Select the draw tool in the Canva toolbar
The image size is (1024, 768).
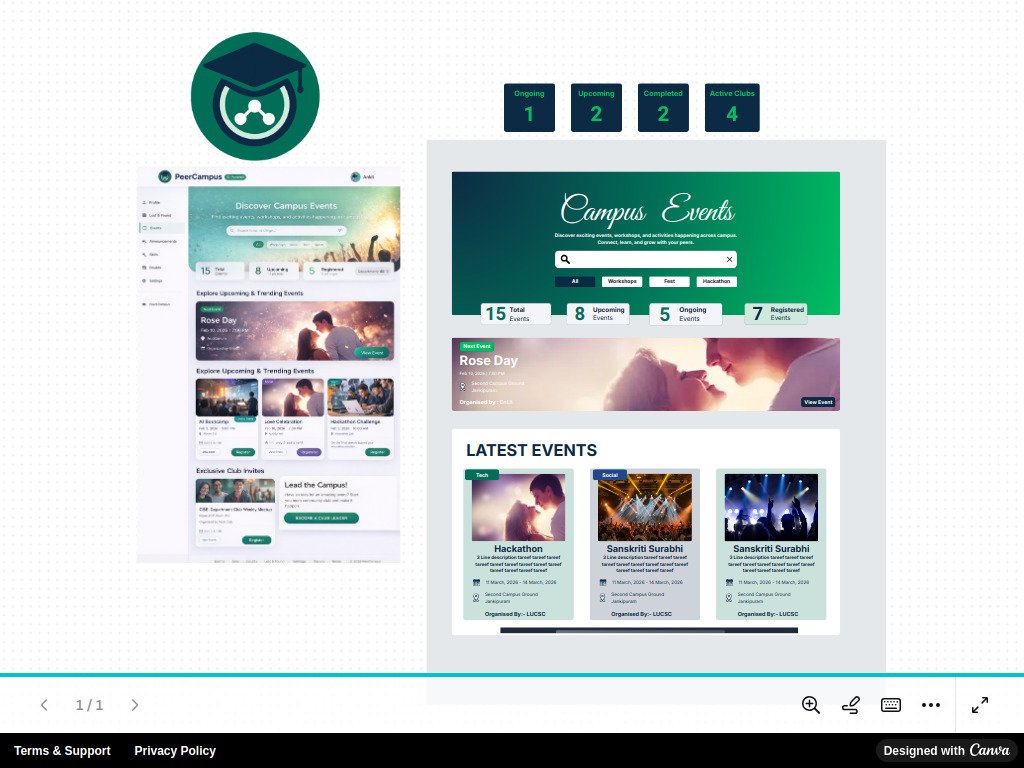click(850, 705)
